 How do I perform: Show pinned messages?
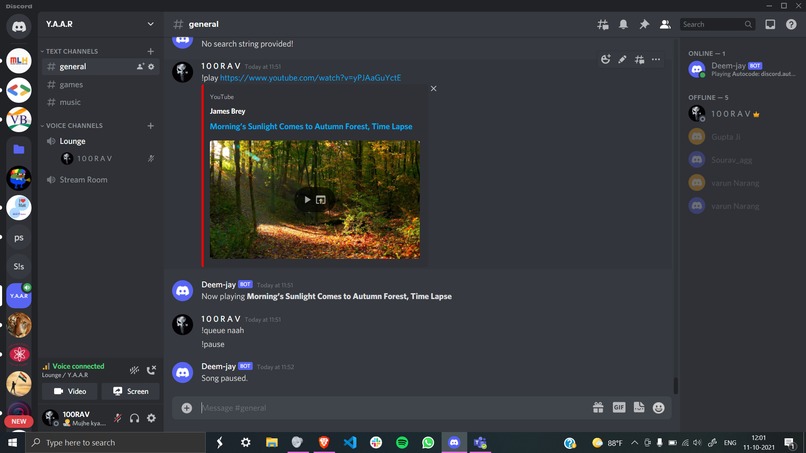click(644, 24)
